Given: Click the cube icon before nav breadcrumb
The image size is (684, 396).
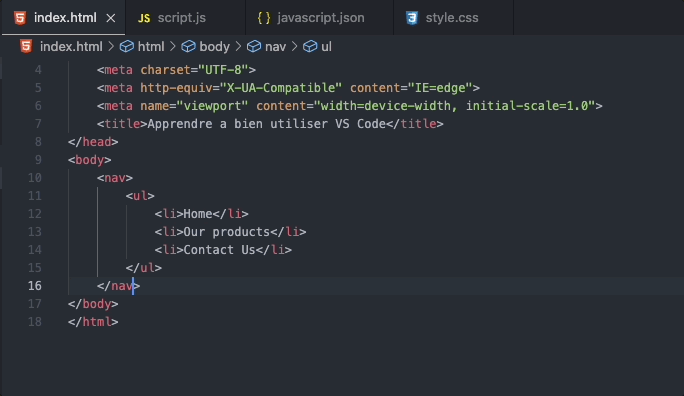Looking at the screenshot, I should coord(254,46).
